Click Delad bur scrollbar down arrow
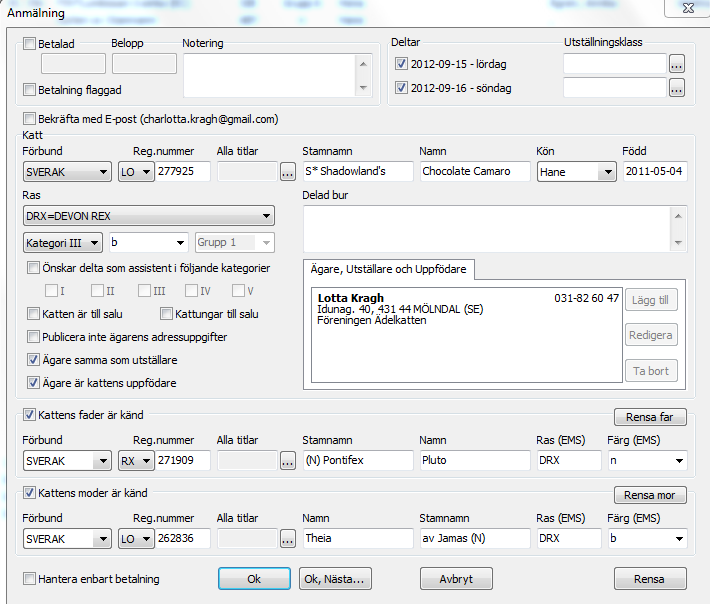 [x=678, y=243]
